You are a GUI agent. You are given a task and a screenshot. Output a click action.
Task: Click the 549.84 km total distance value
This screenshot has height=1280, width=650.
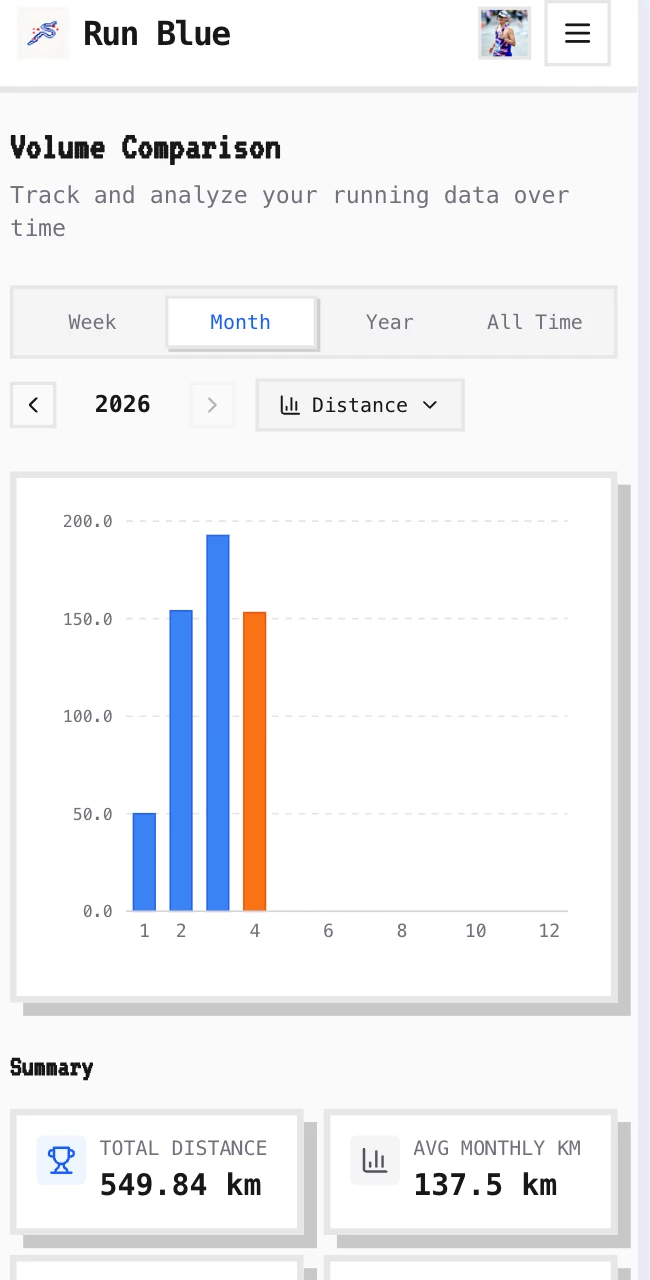click(181, 1185)
